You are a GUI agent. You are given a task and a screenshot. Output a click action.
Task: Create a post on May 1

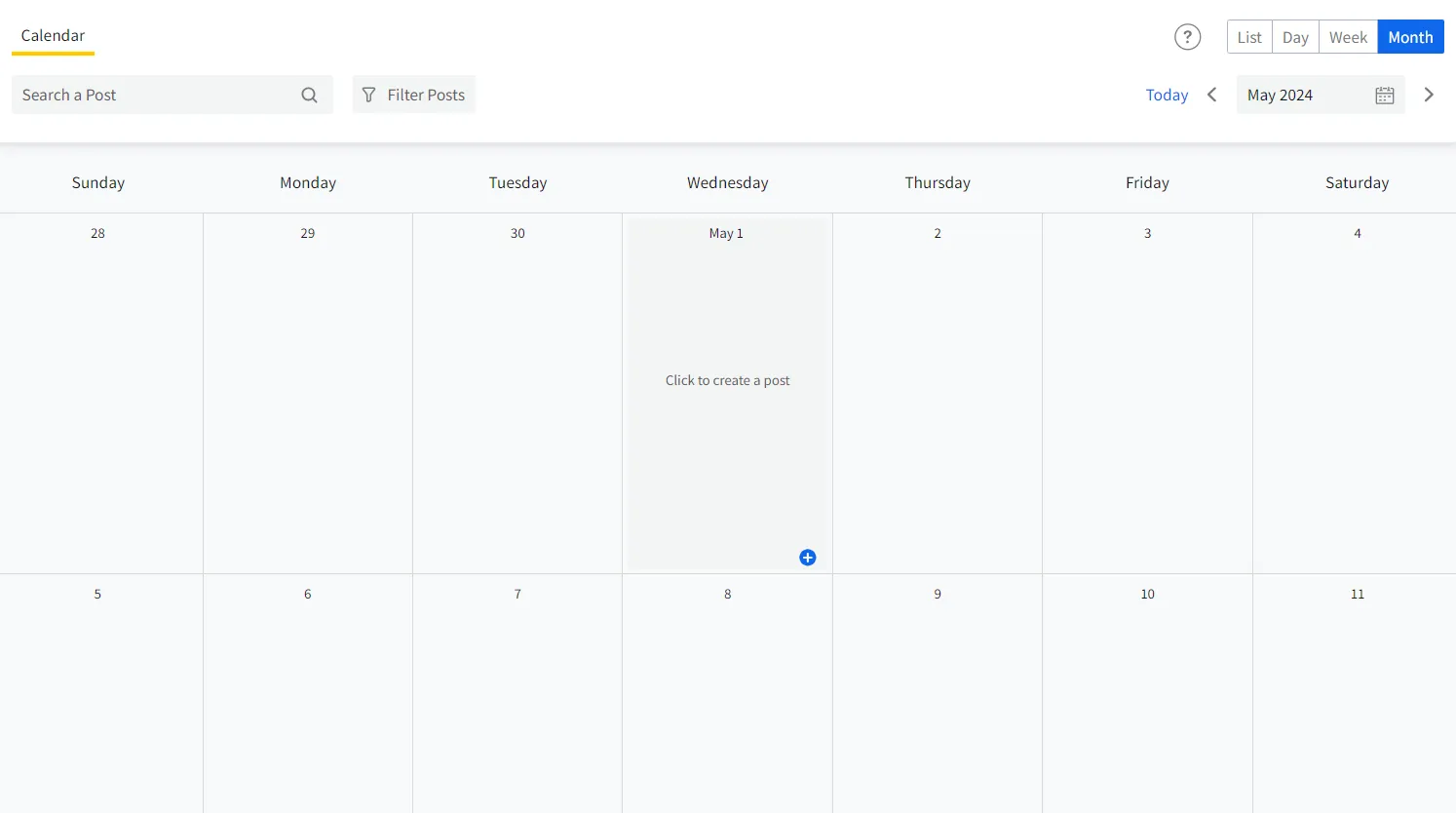click(727, 380)
